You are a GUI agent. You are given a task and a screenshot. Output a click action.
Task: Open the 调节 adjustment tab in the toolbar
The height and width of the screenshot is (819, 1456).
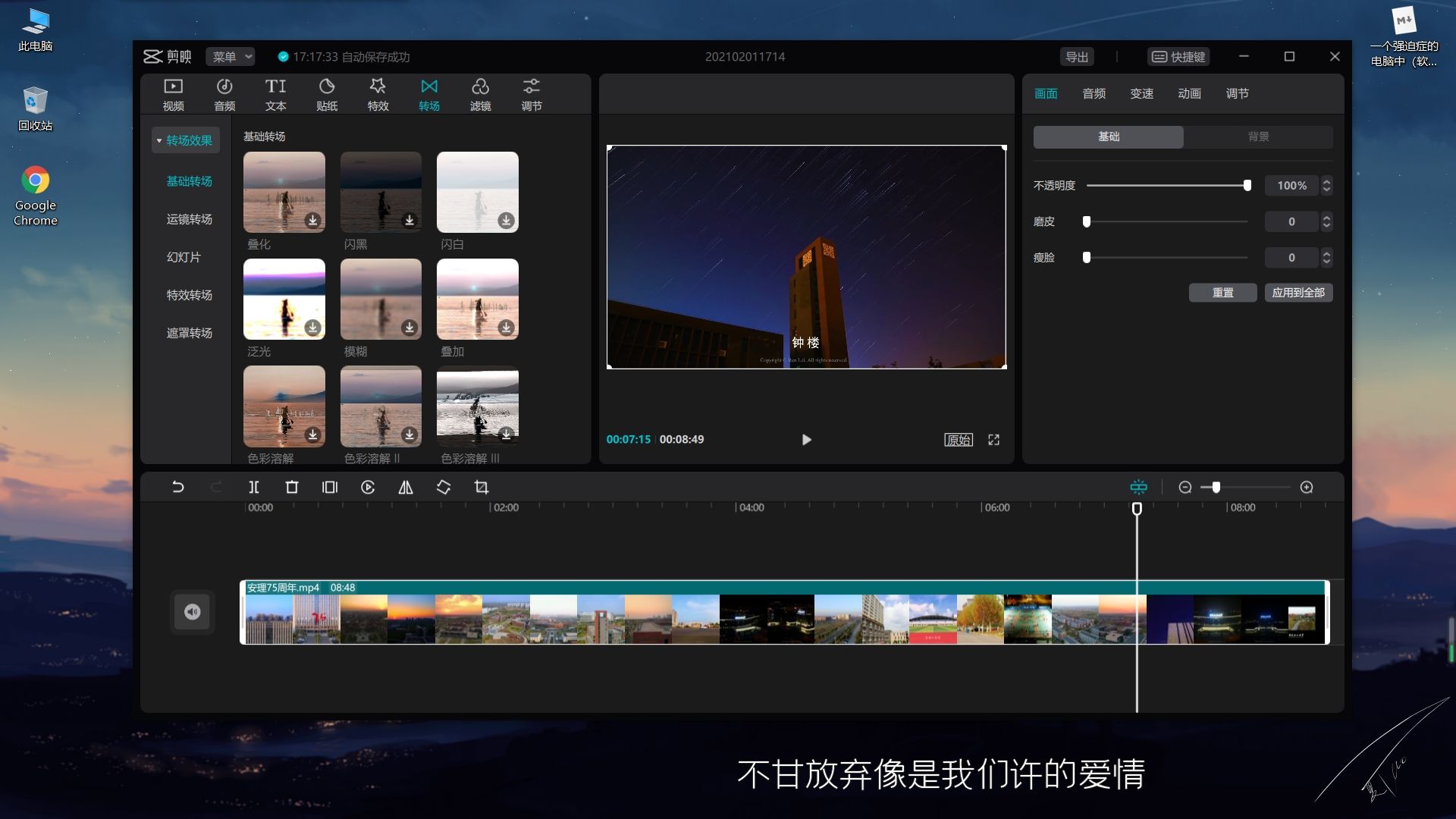[532, 95]
